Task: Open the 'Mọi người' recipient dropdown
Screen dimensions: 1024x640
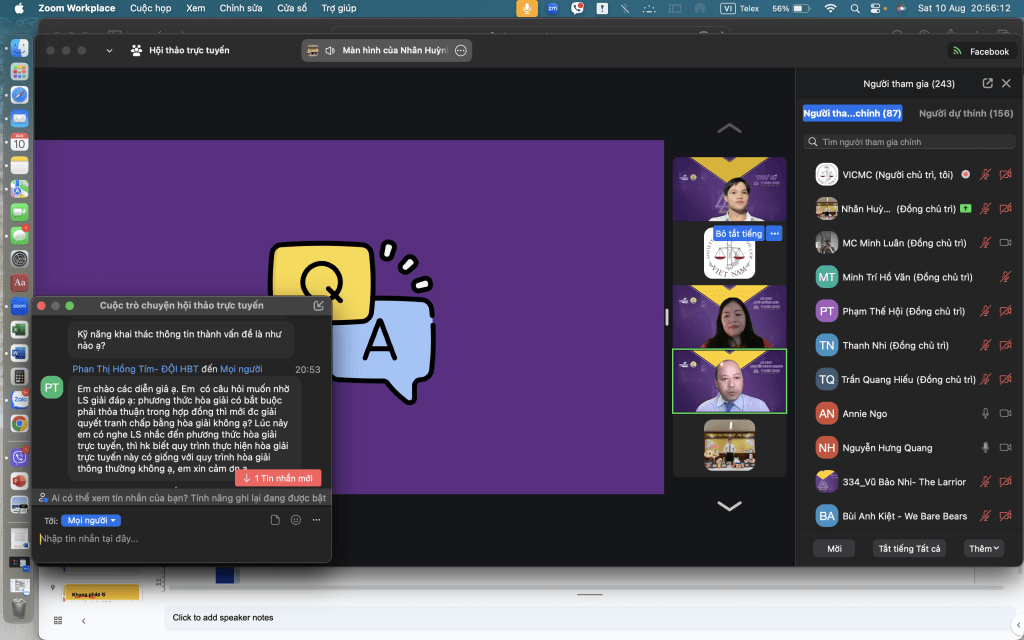Action: tap(91, 520)
